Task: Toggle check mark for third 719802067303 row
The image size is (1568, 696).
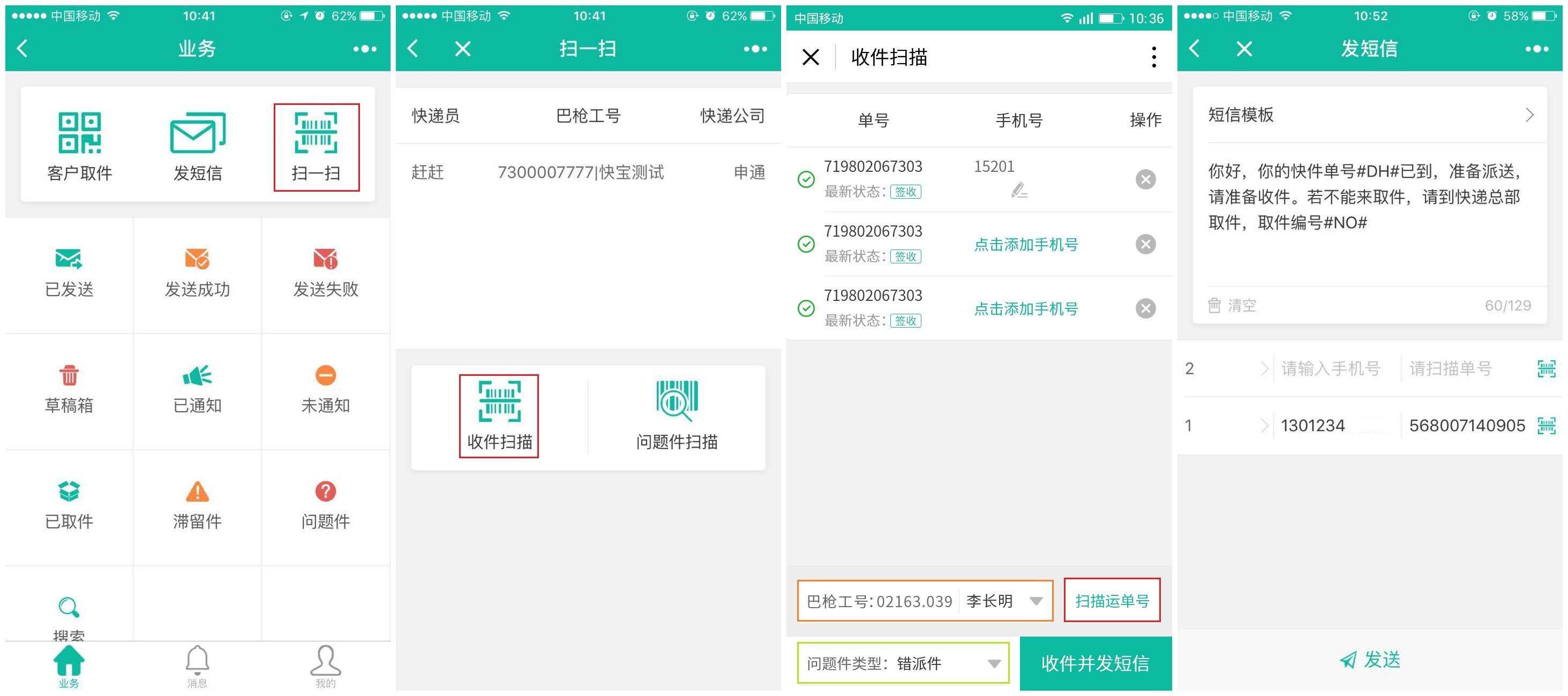Action: tap(806, 308)
